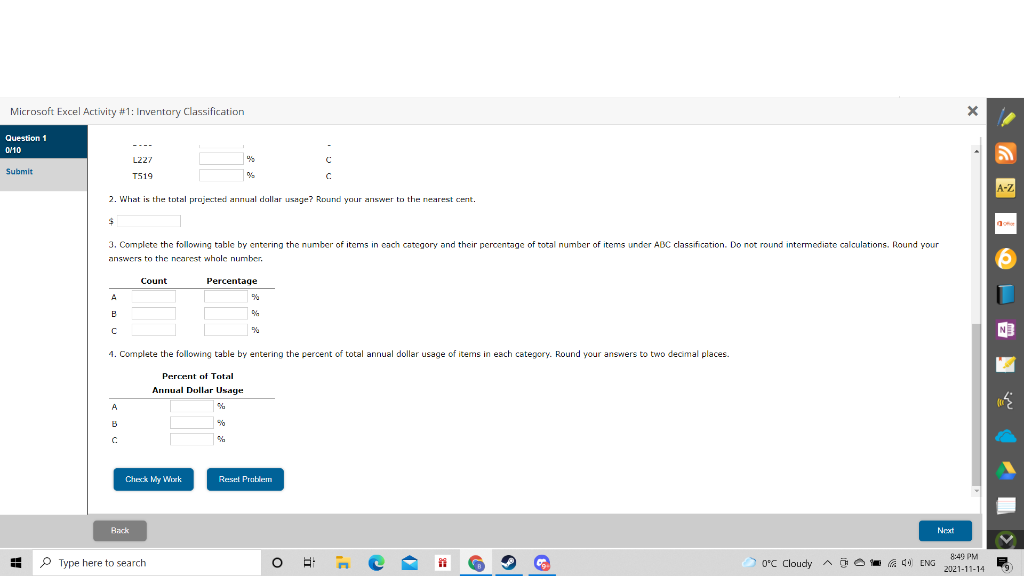This screenshot has height=576, width=1024.
Task: Open Microsoft Edge from the taskbar
Action: pyautogui.click(x=377, y=563)
